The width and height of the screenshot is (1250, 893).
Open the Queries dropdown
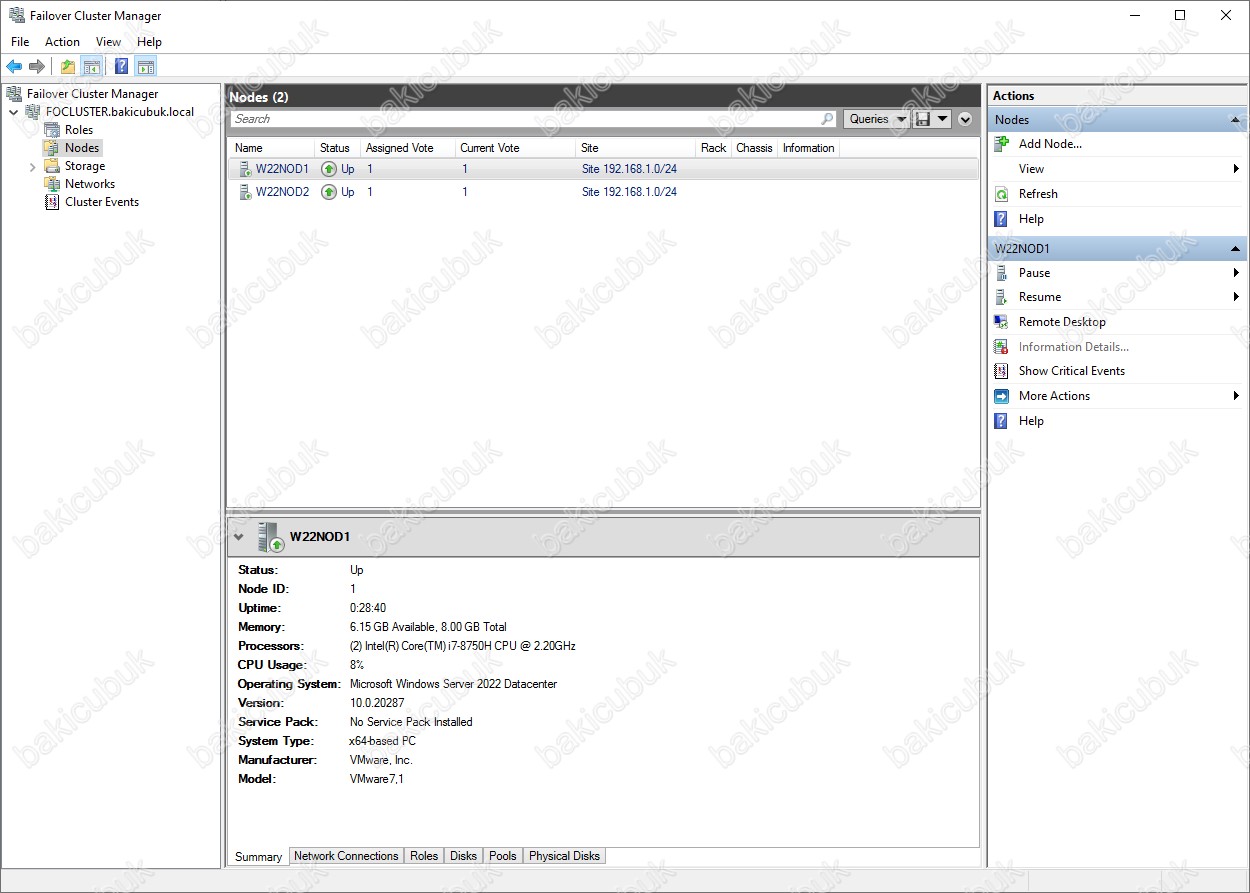click(x=876, y=119)
